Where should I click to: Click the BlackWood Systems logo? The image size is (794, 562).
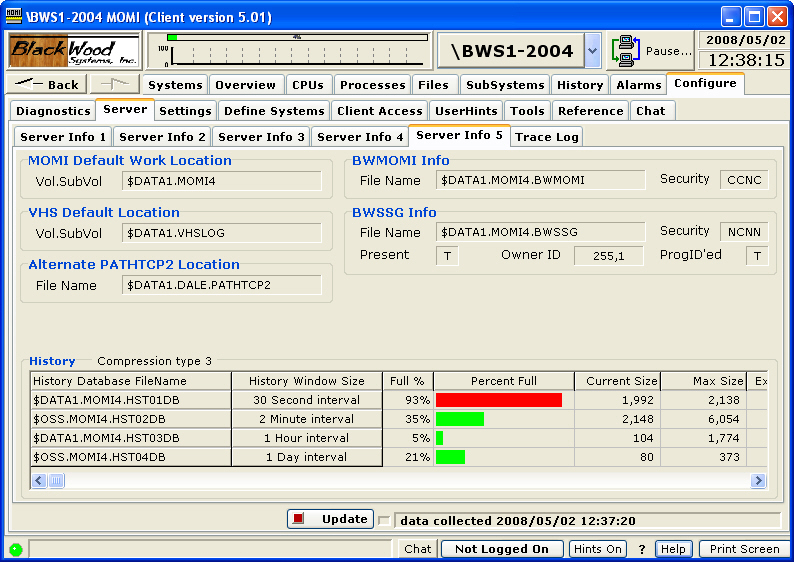click(75, 51)
